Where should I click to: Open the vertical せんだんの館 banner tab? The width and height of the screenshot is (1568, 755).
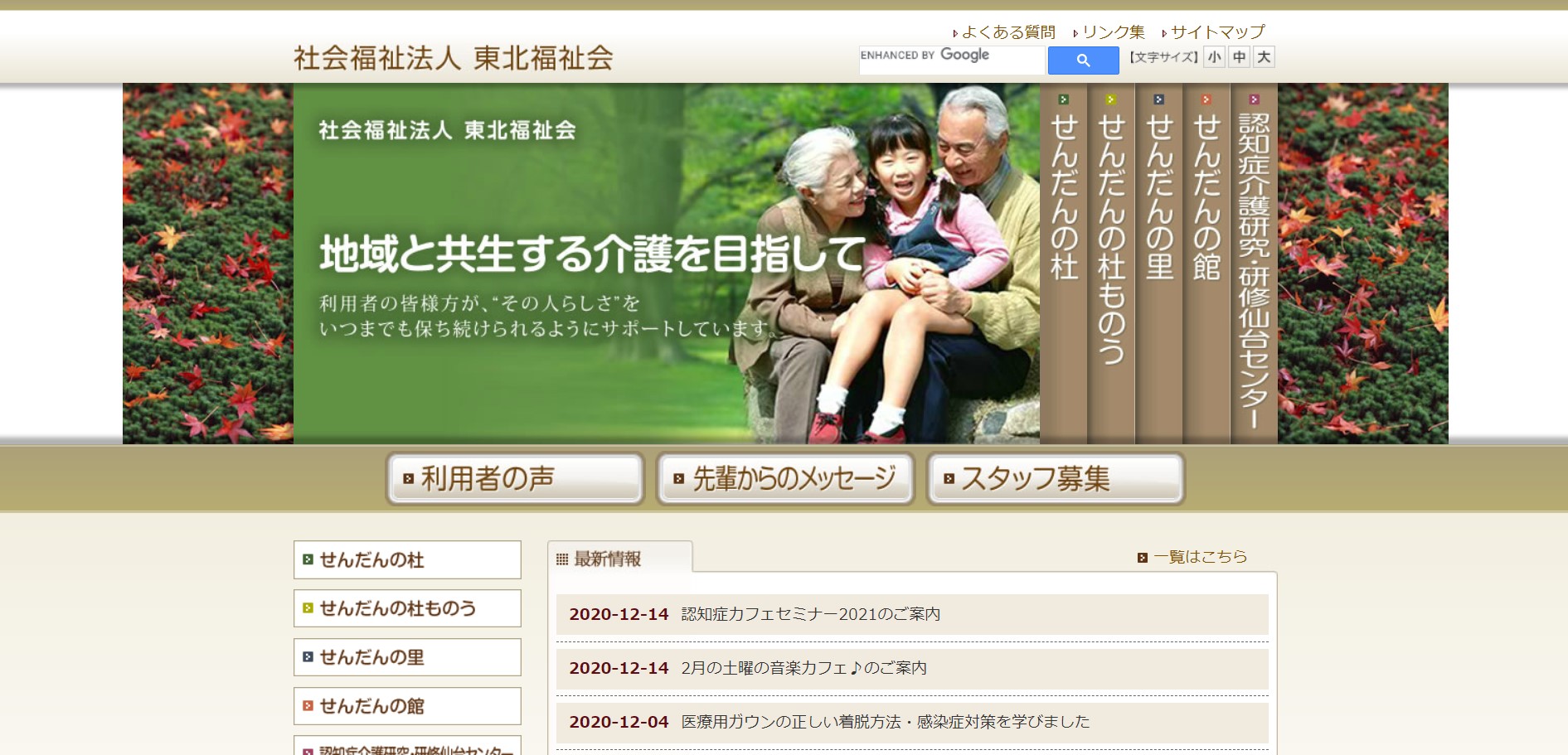coord(1206,264)
